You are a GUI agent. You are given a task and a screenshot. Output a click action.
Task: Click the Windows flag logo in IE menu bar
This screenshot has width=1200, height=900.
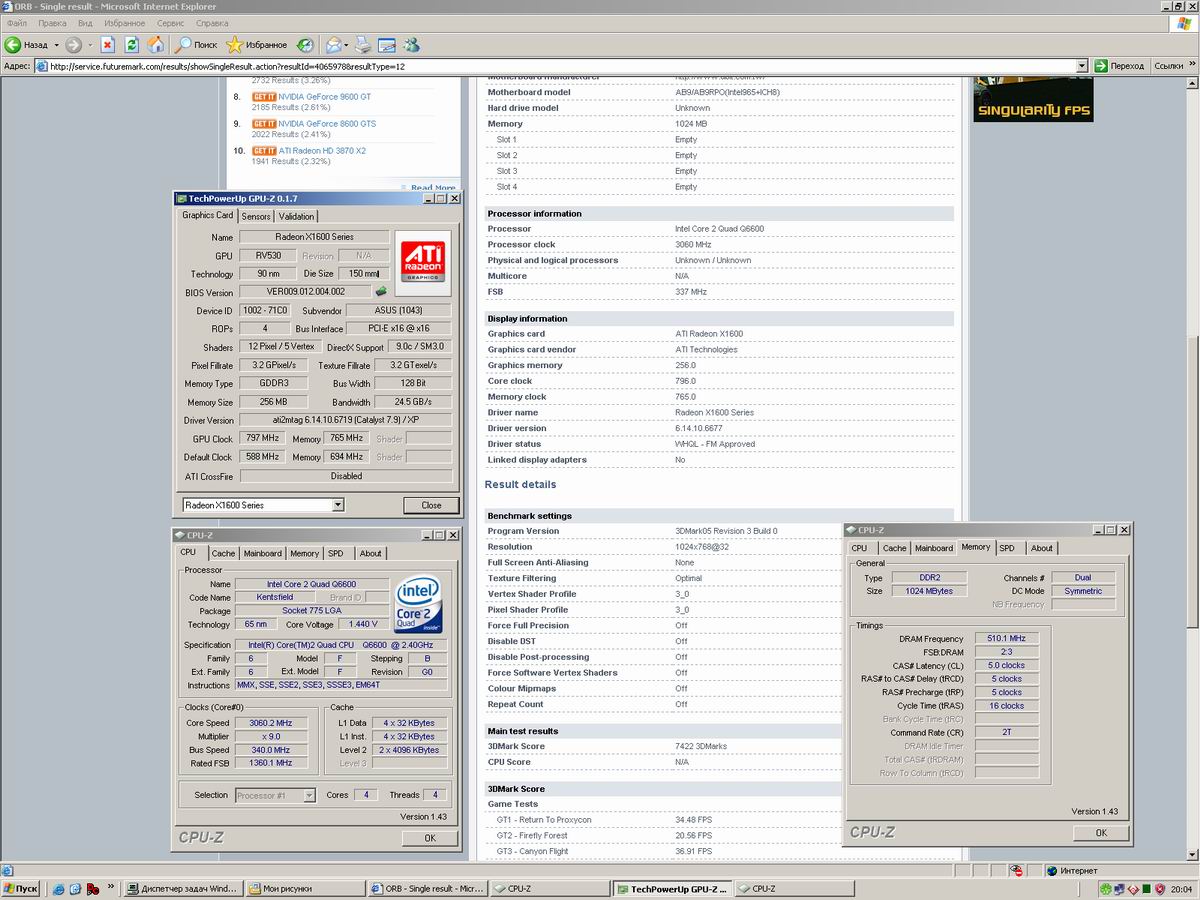(1183, 22)
